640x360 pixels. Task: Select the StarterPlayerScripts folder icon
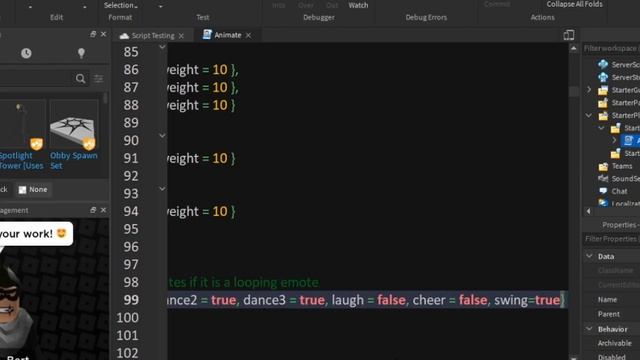[x=615, y=153]
